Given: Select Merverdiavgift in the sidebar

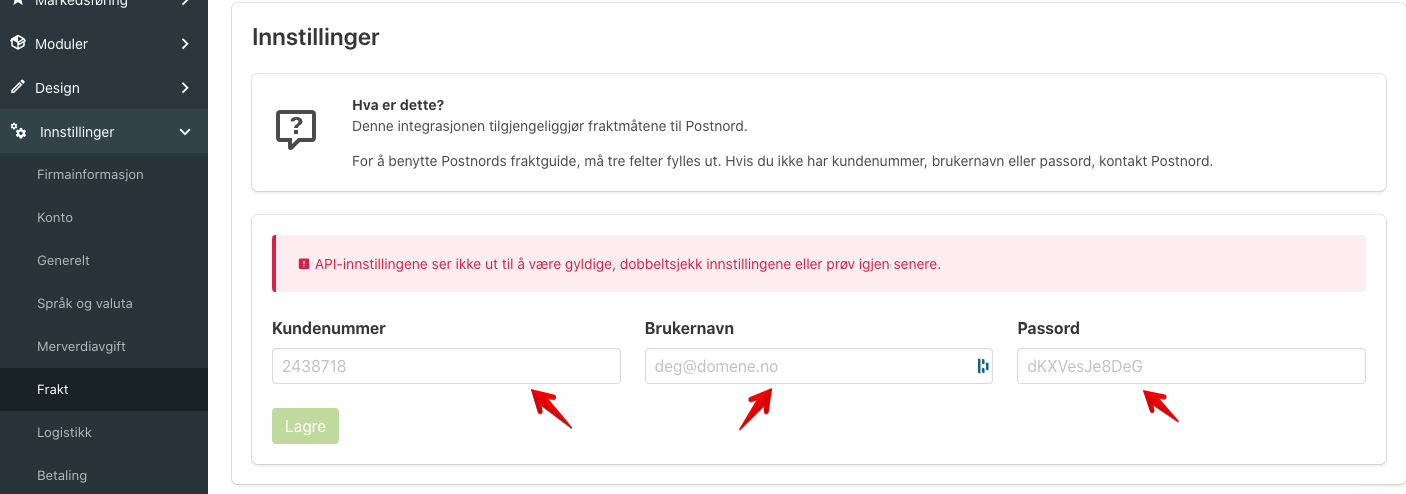Looking at the screenshot, I should click(x=81, y=346).
